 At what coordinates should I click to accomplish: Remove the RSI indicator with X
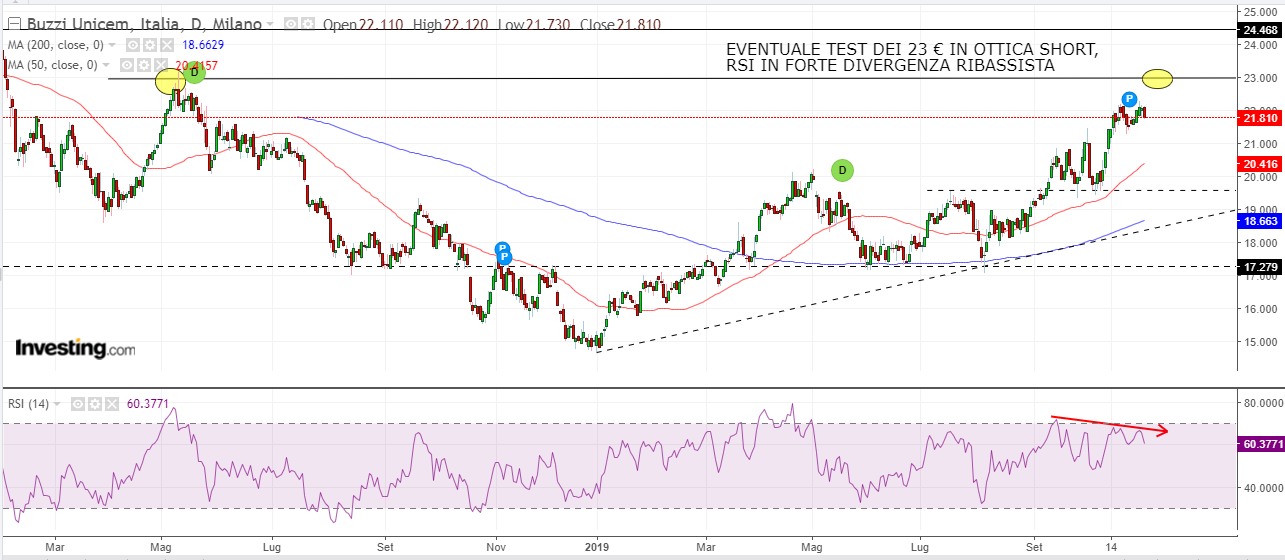coord(112,404)
